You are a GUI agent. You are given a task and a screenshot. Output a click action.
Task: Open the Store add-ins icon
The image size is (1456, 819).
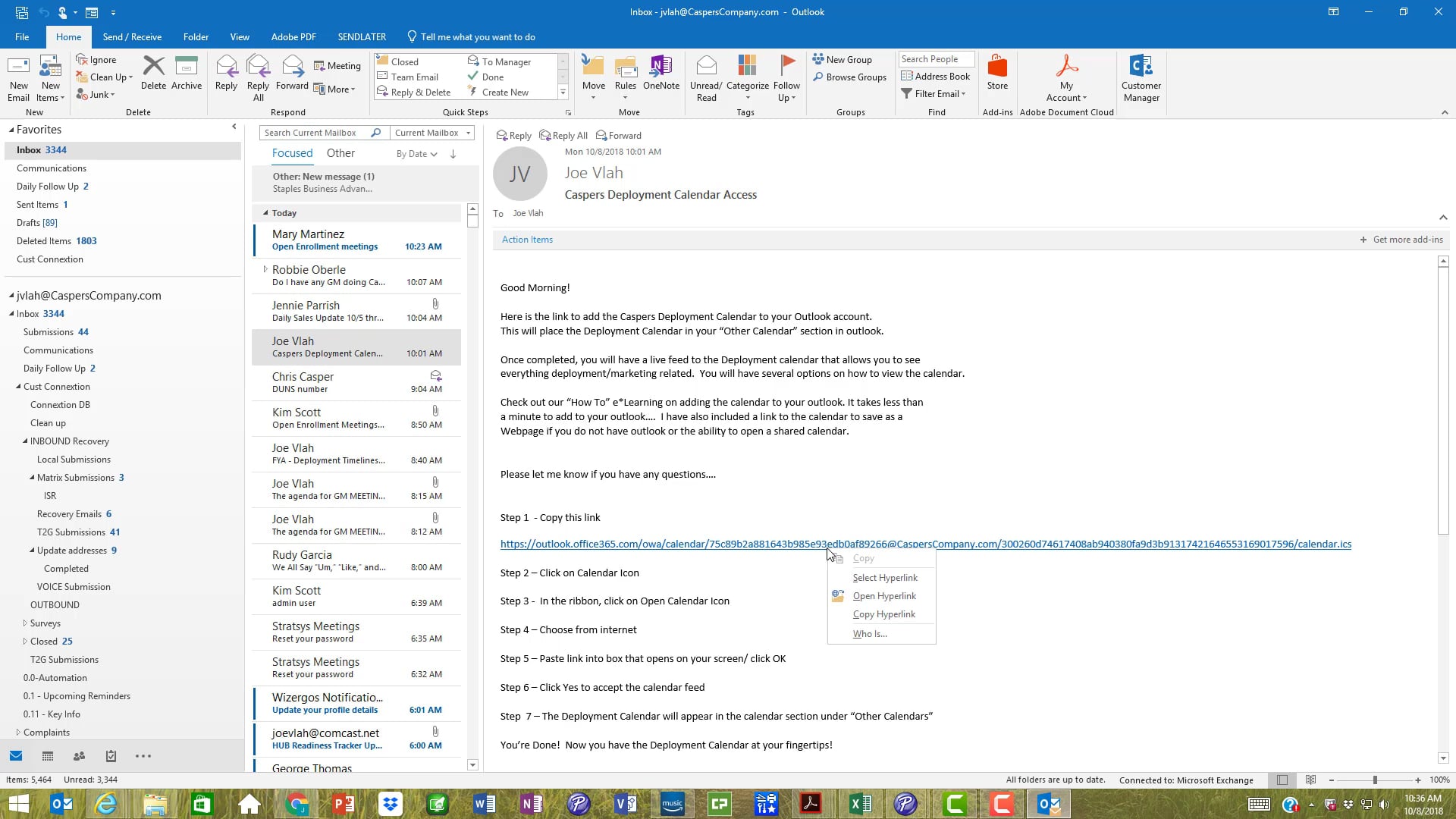[997, 74]
